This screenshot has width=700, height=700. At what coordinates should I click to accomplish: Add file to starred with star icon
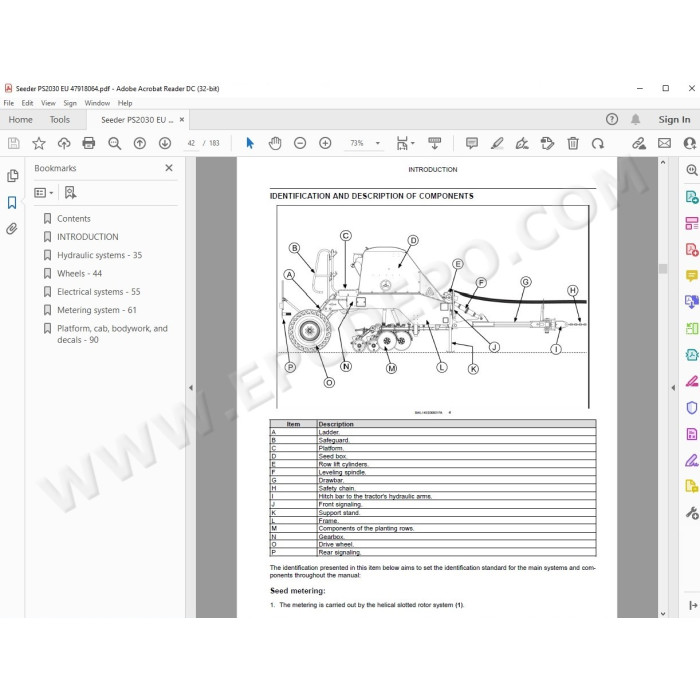(x=39, y=143)
